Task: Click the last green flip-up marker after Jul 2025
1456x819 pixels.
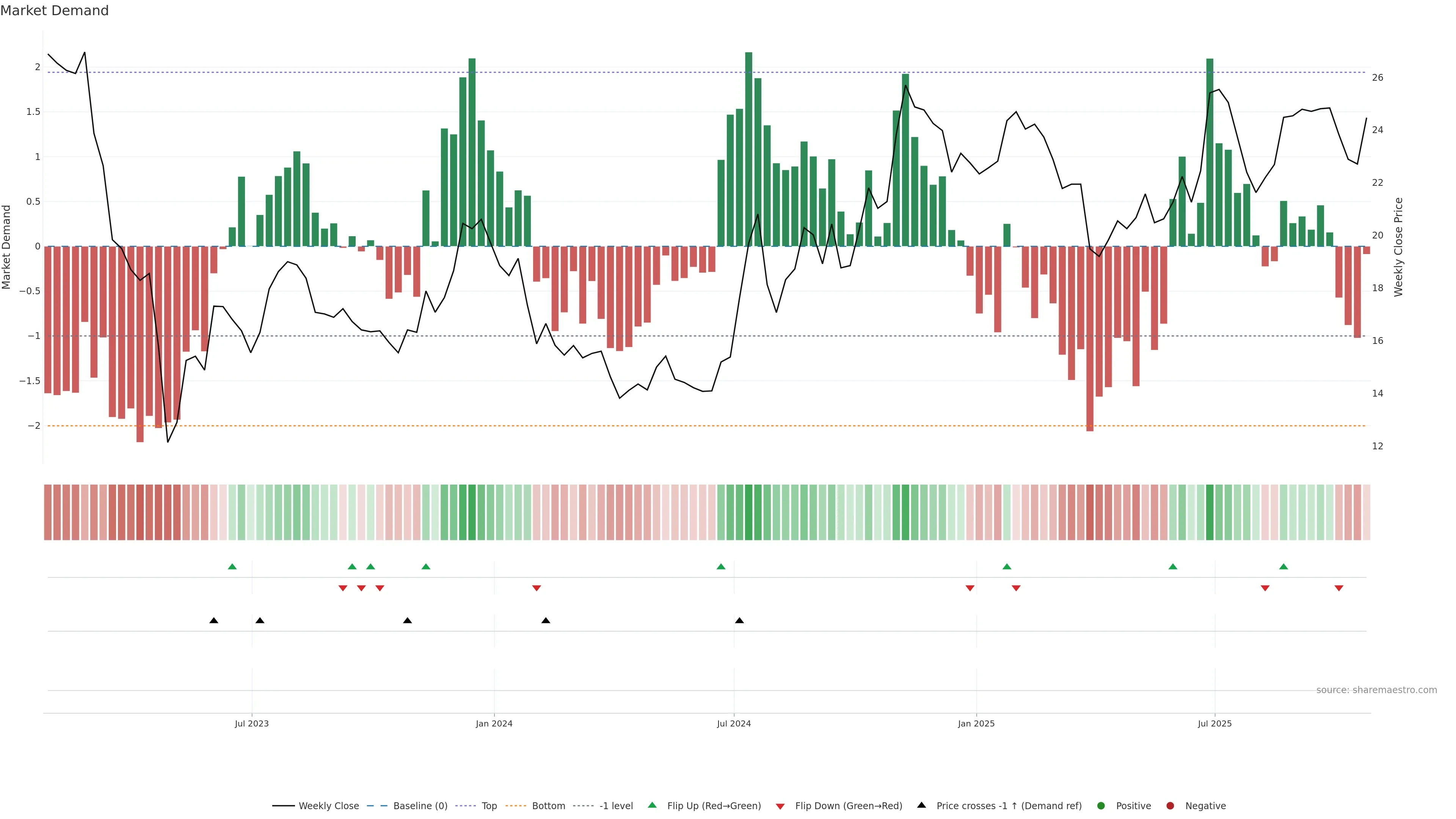Action: coord(1283,567)
